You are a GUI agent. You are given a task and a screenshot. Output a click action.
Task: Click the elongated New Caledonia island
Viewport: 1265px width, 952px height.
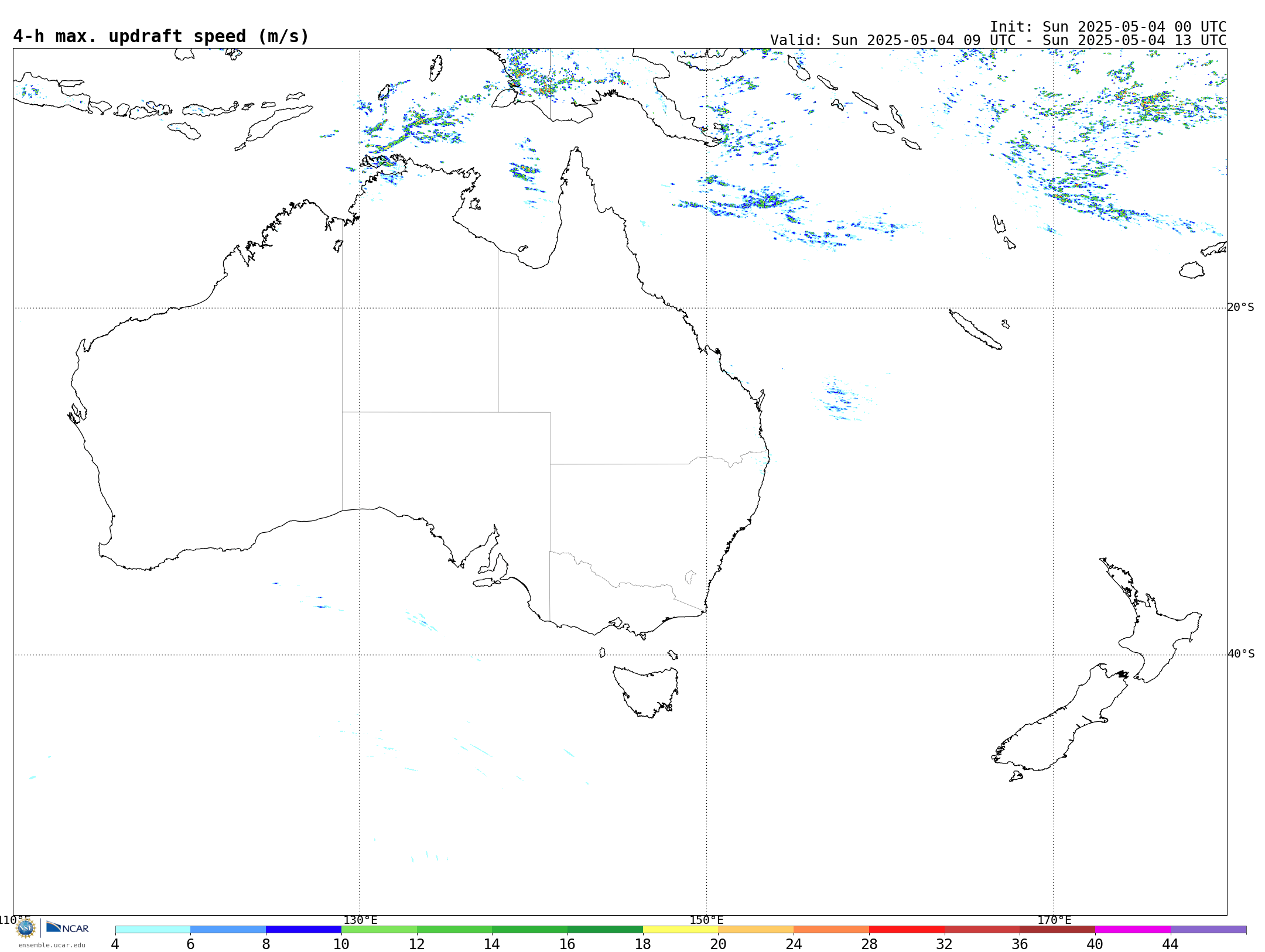click(x=975, y=330)
